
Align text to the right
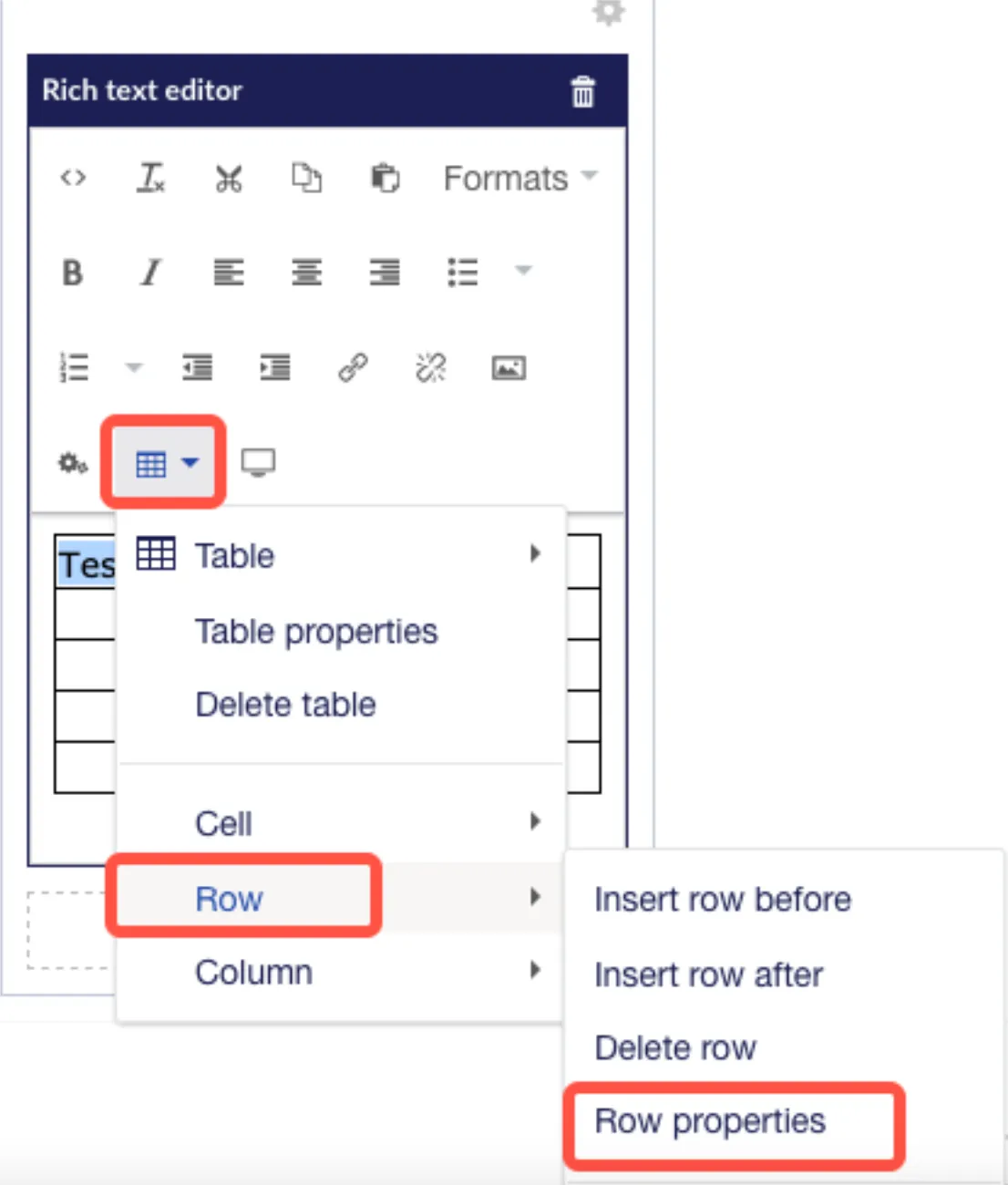tap(385, 273)
